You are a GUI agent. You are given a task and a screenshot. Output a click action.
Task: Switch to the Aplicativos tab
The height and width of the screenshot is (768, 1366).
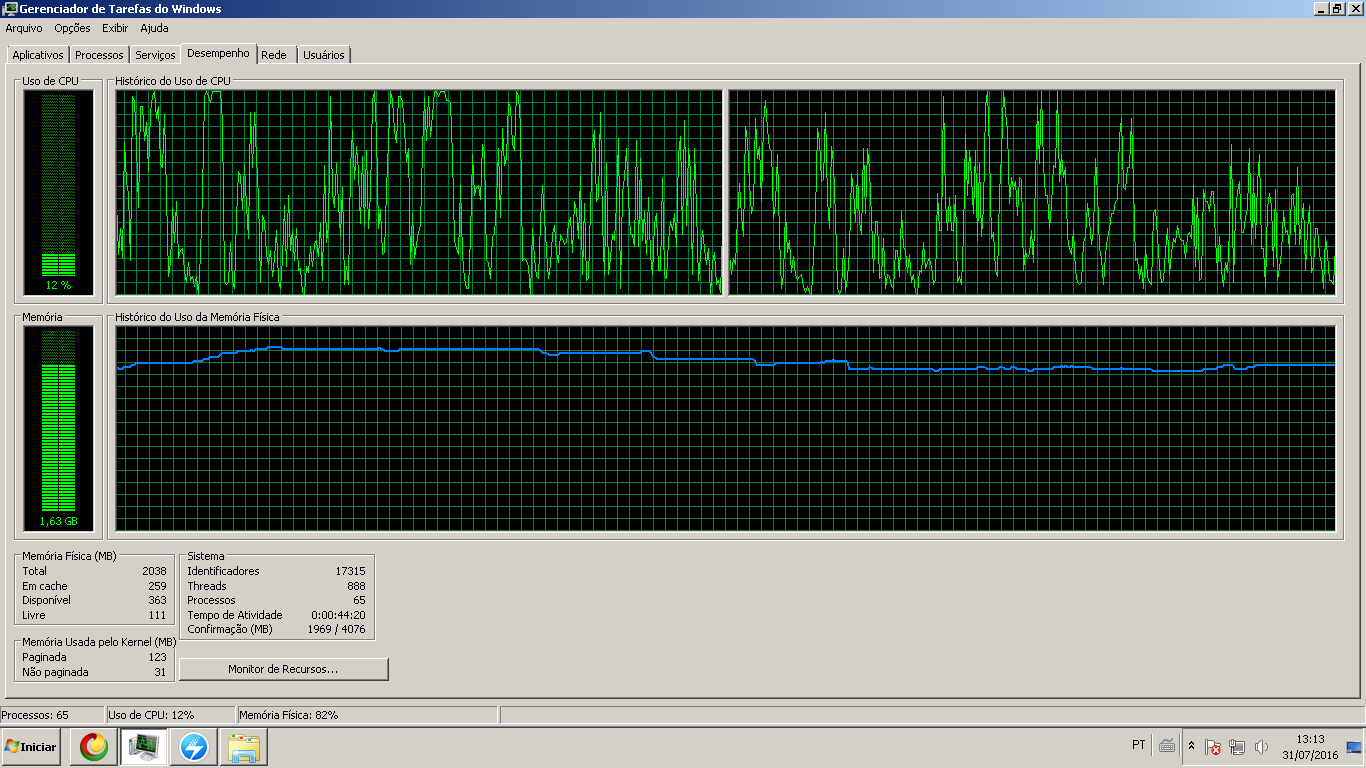pyautogui.click(x=38, y=55)
